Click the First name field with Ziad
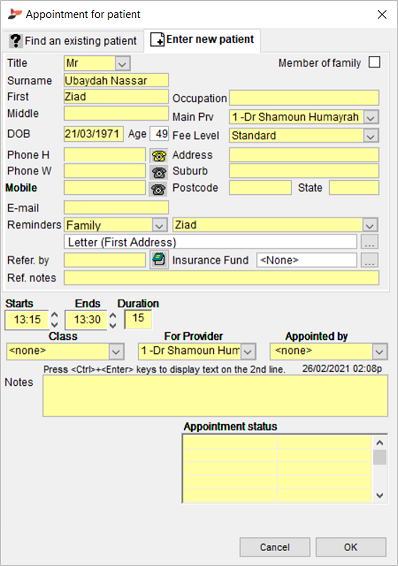 [x=116, y=97]
